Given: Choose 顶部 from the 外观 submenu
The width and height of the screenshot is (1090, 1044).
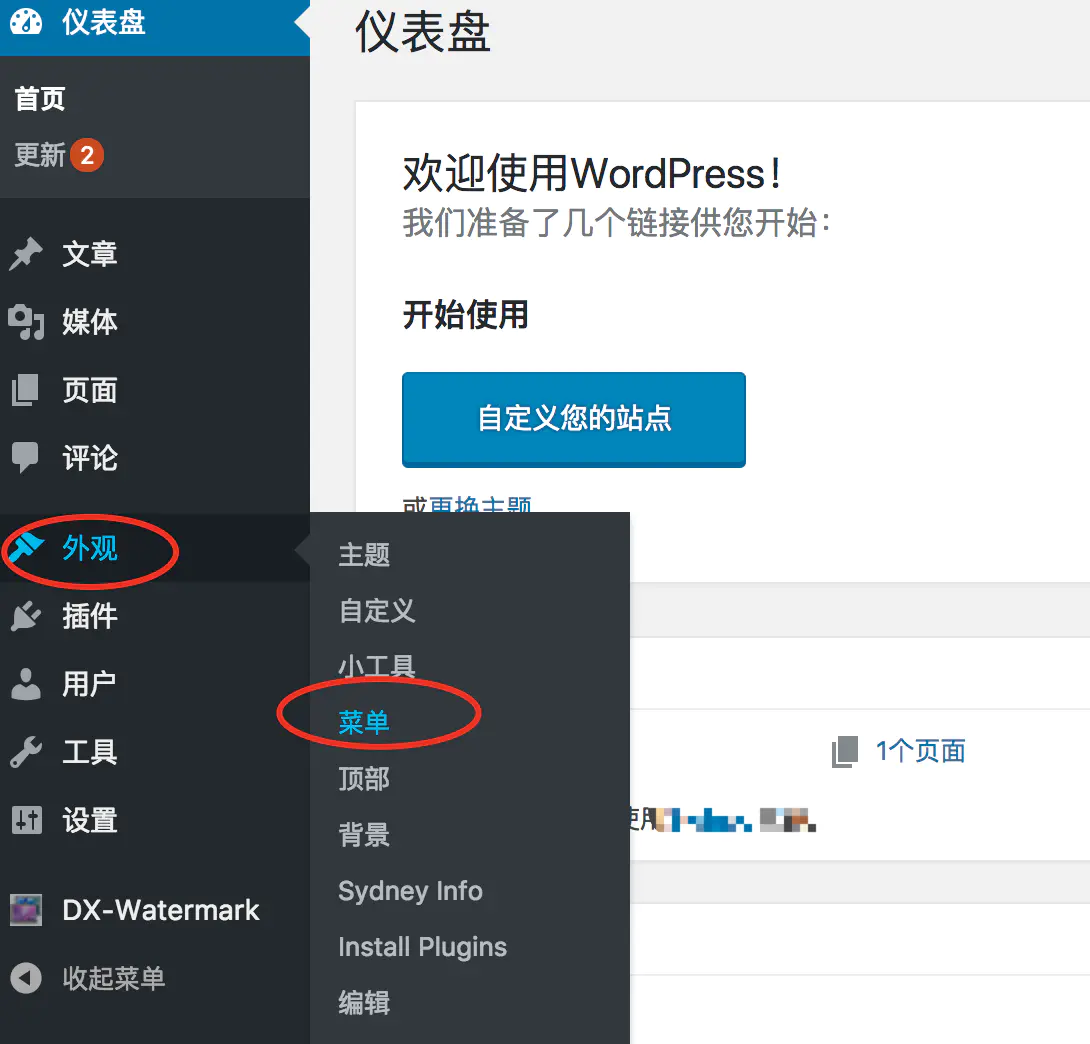Looking at the screenshot, I should pos(364,778).
